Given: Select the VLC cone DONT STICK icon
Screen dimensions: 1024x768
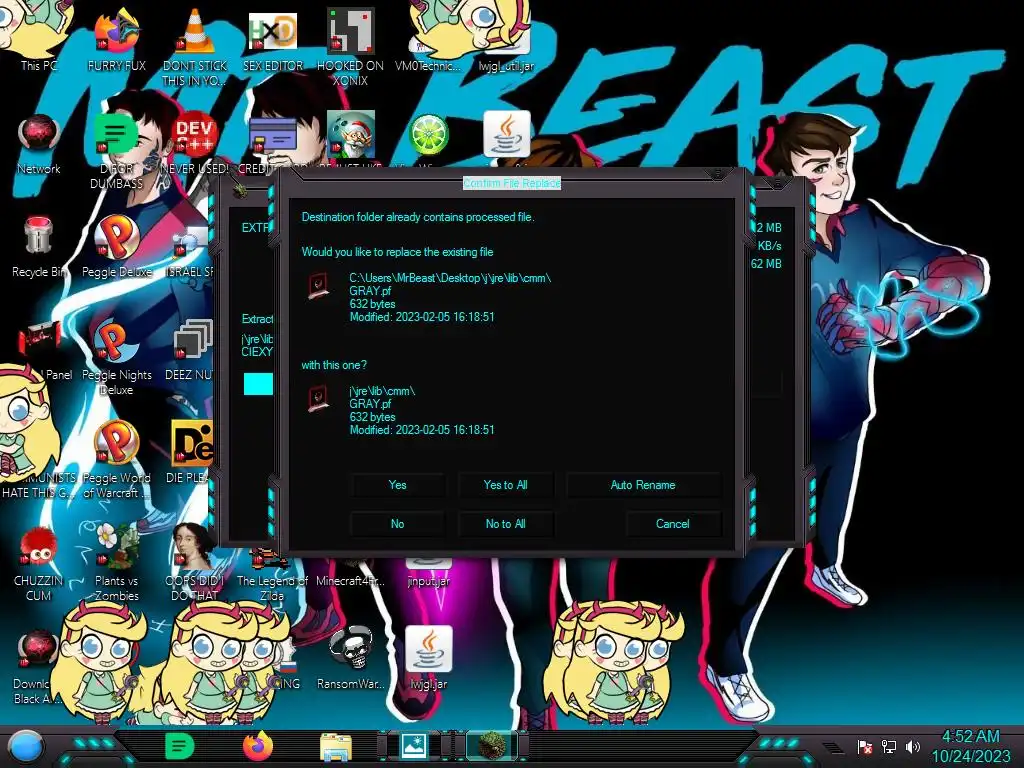Looking at the screenshot, I should (x=195, y=46).
